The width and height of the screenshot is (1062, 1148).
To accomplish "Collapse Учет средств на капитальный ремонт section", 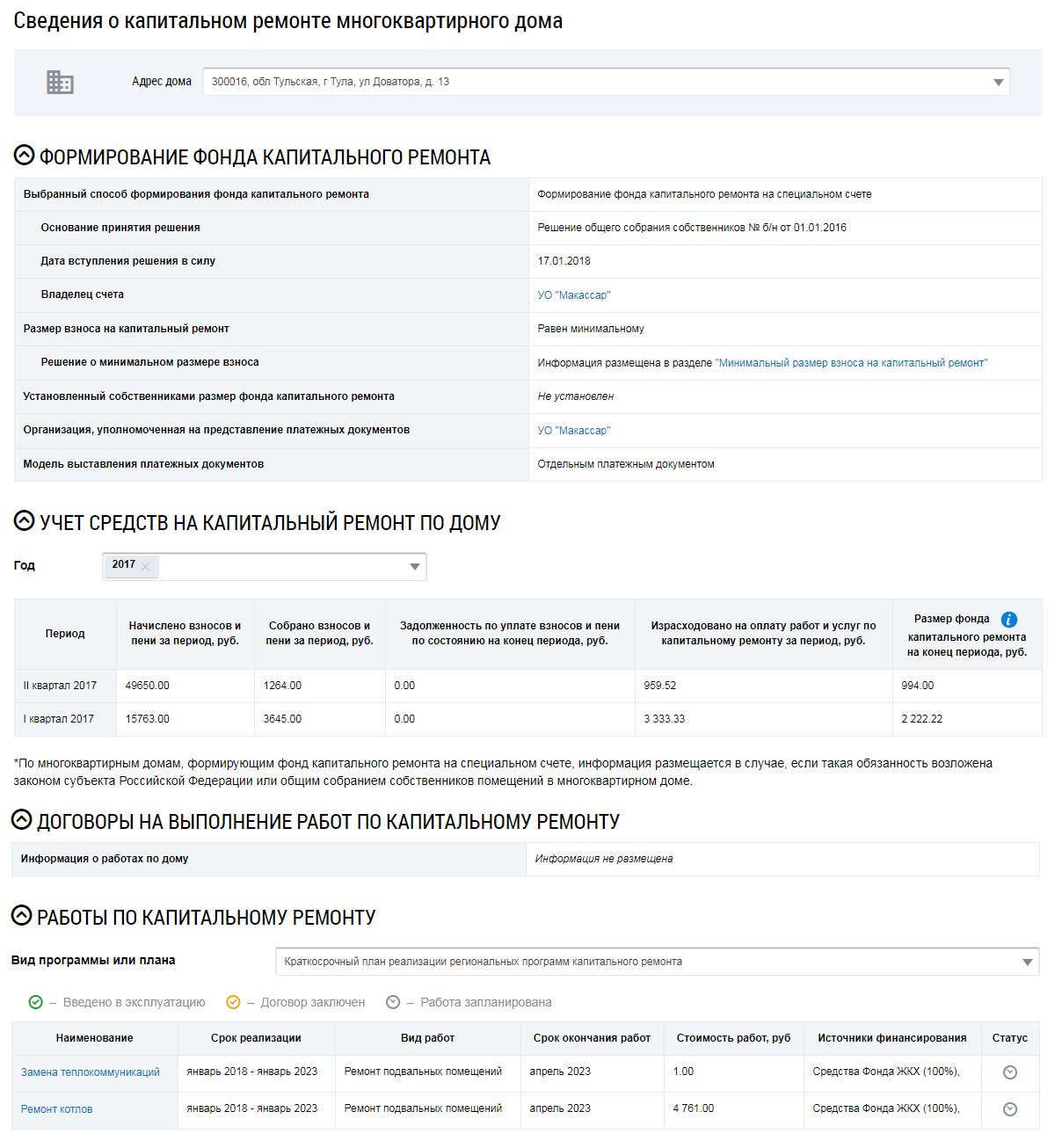I will (x=25, y=521).
